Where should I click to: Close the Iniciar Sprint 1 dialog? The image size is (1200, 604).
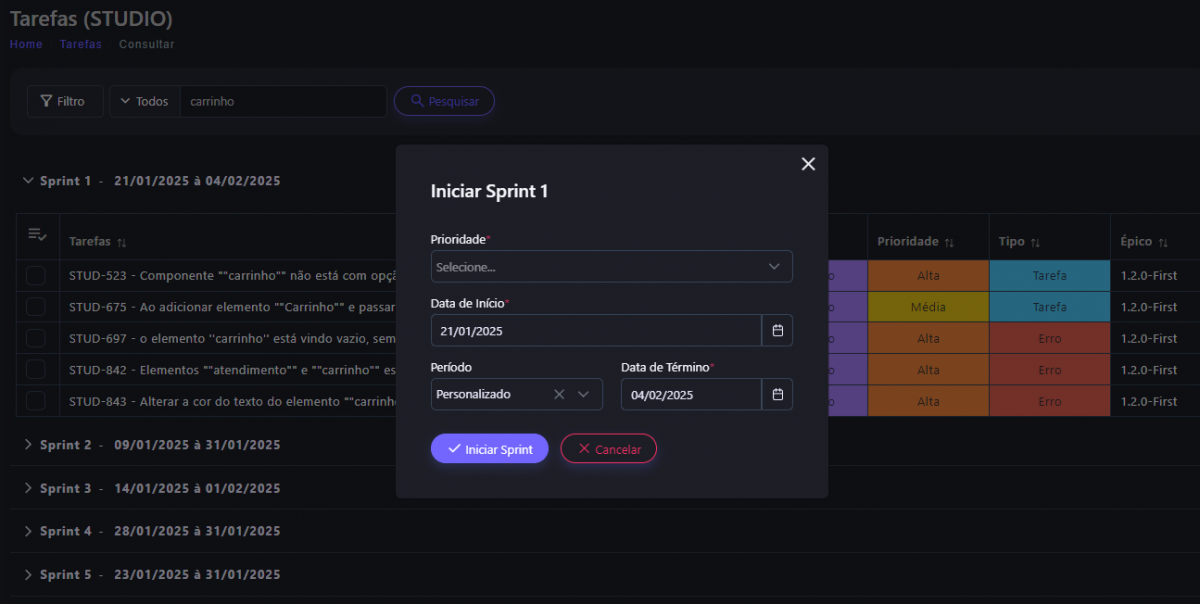[x=808, y=164]
